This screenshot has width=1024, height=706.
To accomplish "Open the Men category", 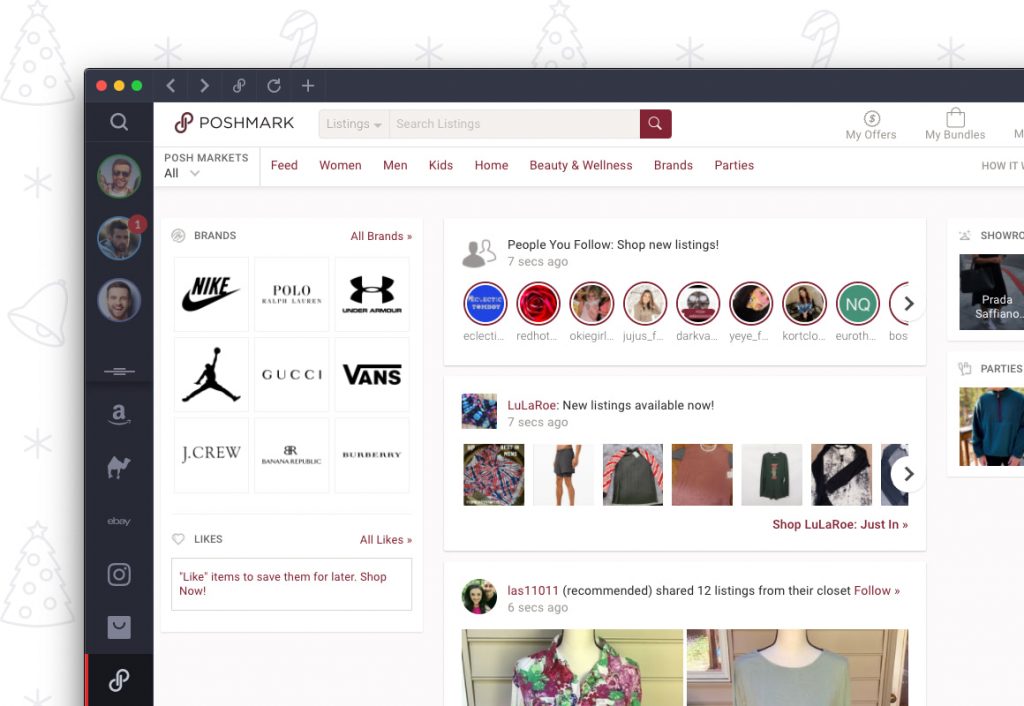I will coord(395,165).
